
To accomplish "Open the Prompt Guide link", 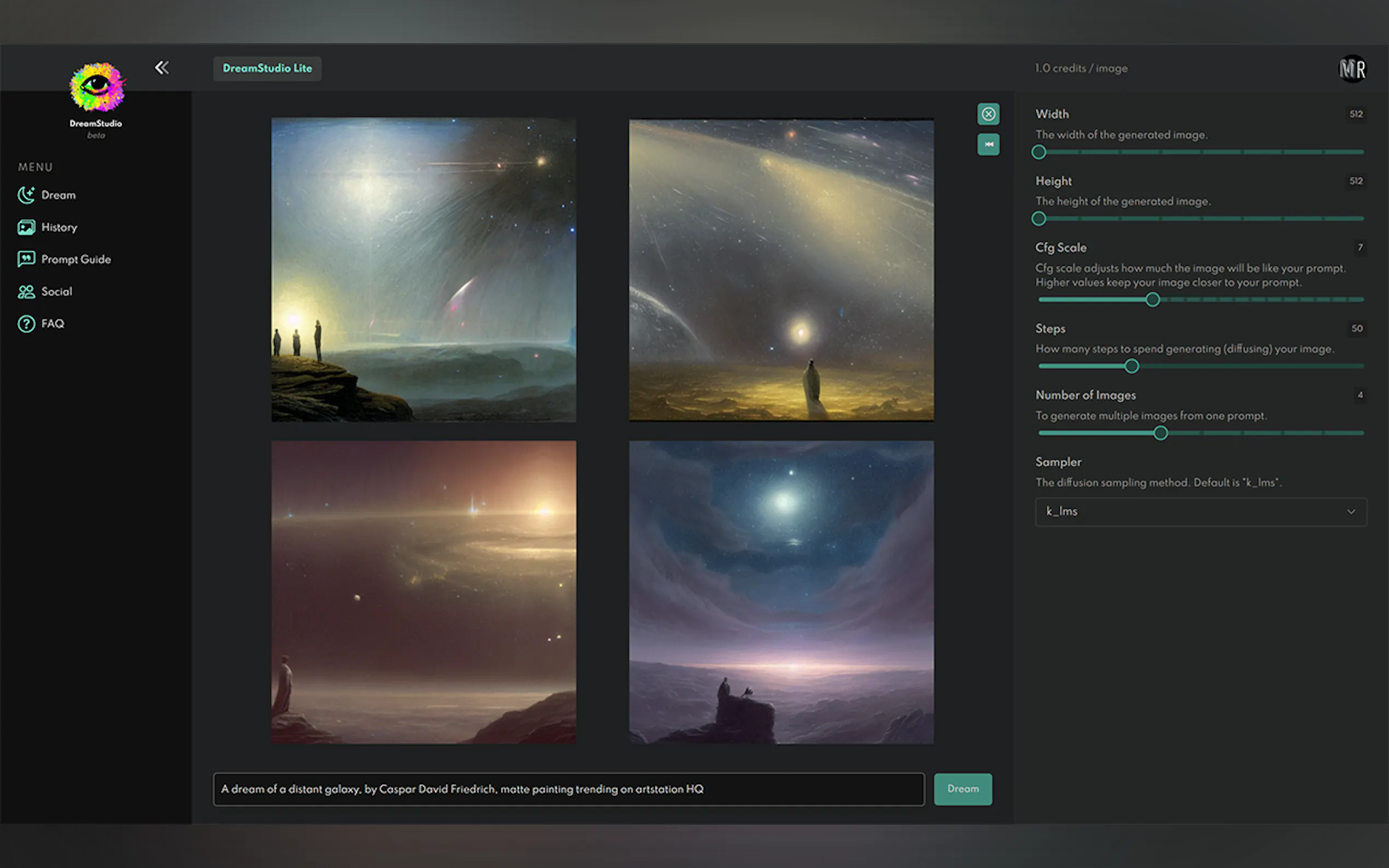I will (x=76, y=260).
